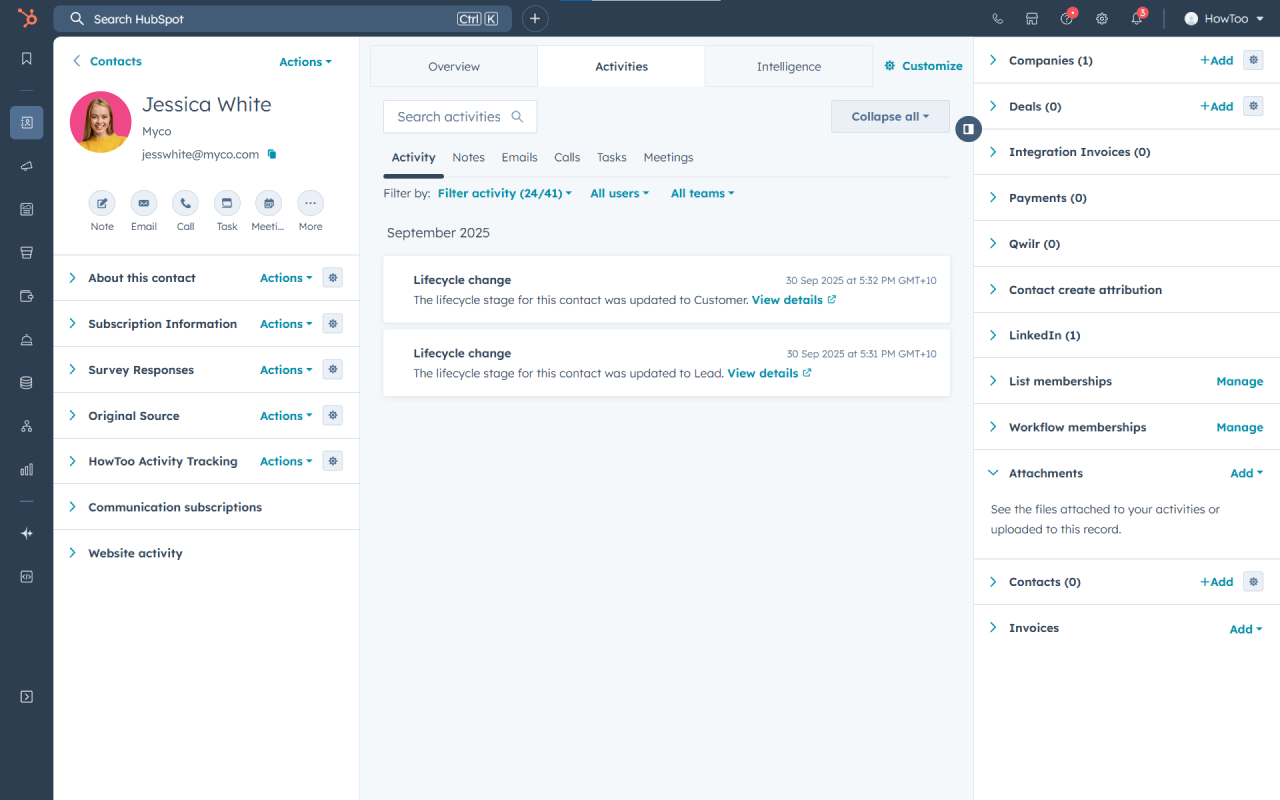Viewport: 1280px width, 800px height.
Task: Open the All teams dropdown
Action: (702, 193)
